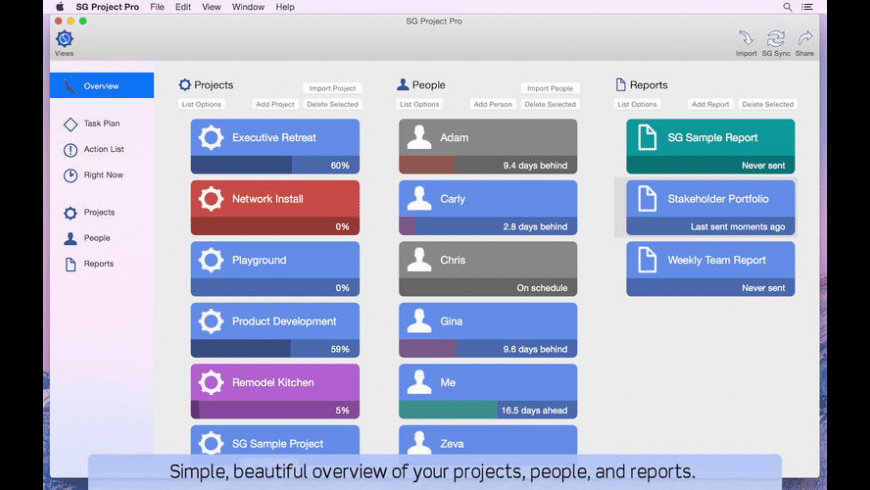Click the Import People button
This screenshot has width=870, height=490.
(550, 88)
